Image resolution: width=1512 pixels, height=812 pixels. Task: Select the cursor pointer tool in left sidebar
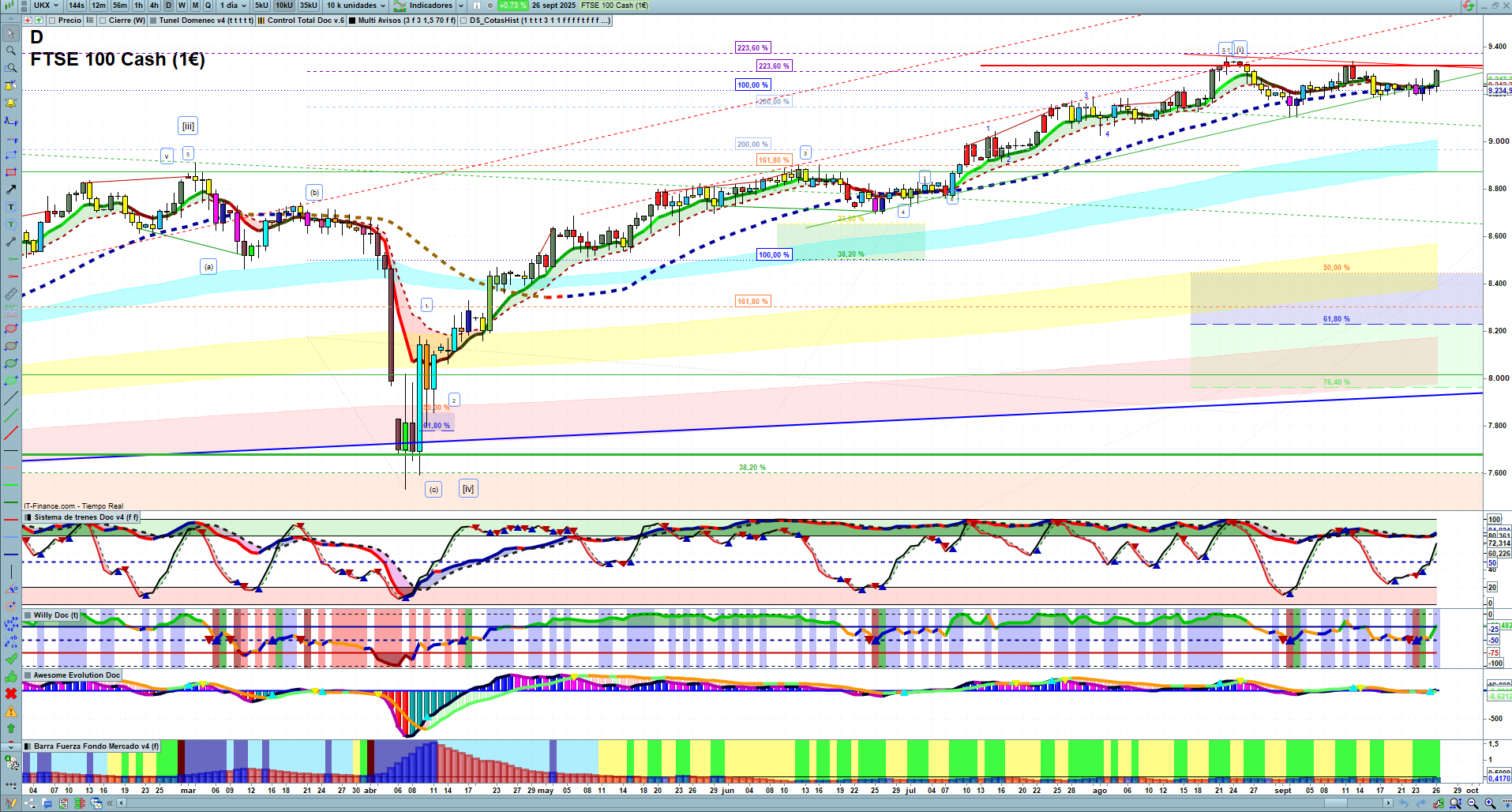pyautogui.click(x=11, y=33)
